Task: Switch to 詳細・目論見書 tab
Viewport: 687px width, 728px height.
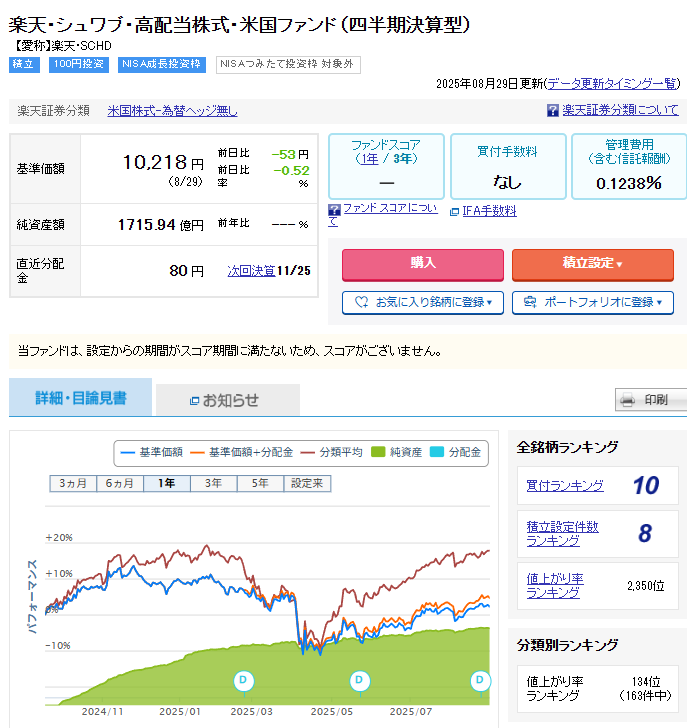Action: (80, 397)
